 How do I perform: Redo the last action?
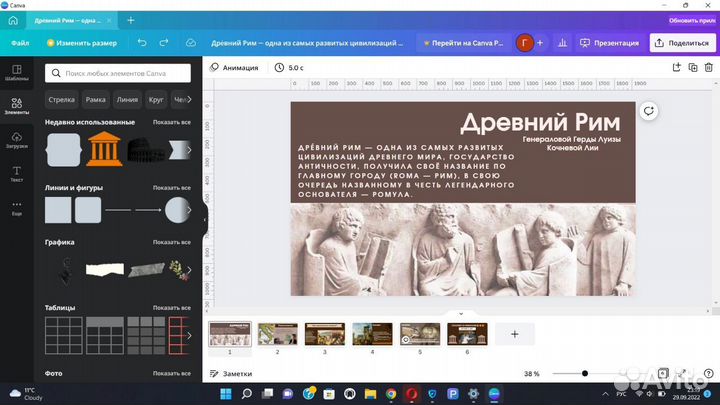164,43
